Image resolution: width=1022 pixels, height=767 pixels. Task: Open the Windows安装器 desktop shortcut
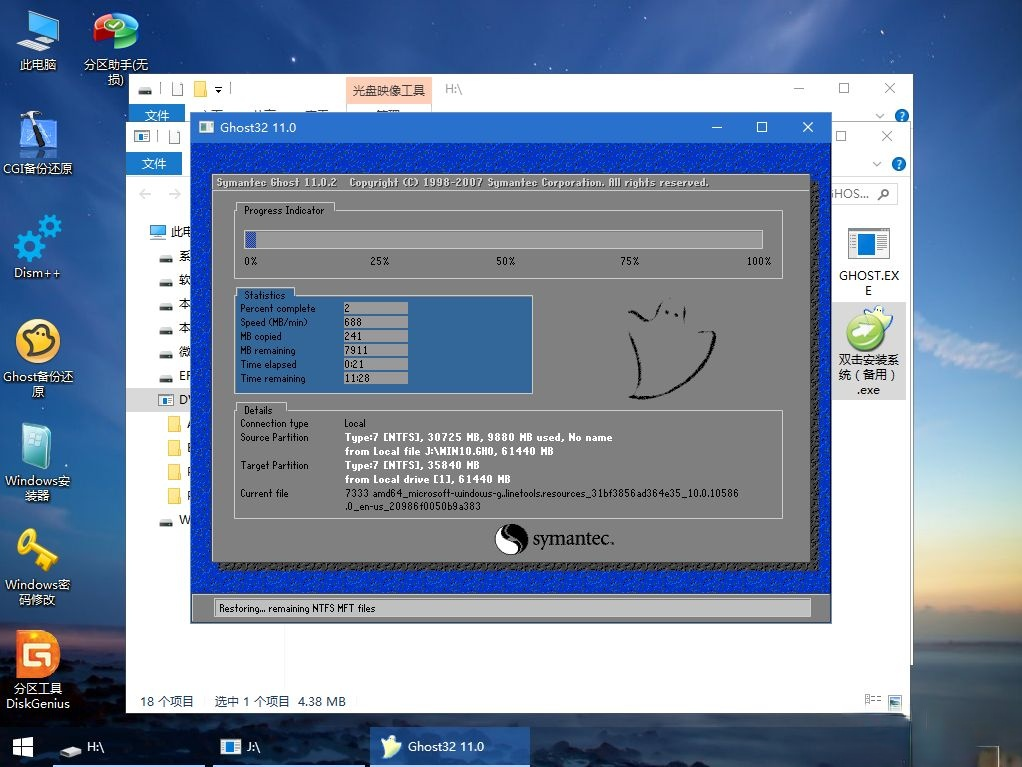[38, 462]
